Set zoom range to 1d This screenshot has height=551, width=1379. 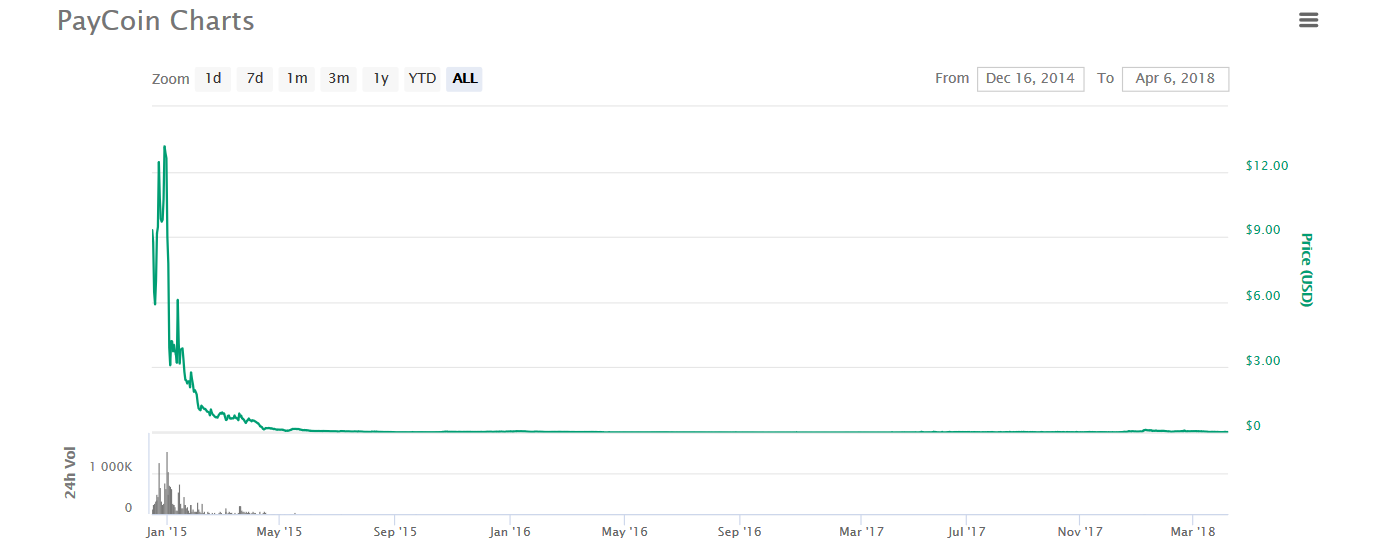point(213,78)
